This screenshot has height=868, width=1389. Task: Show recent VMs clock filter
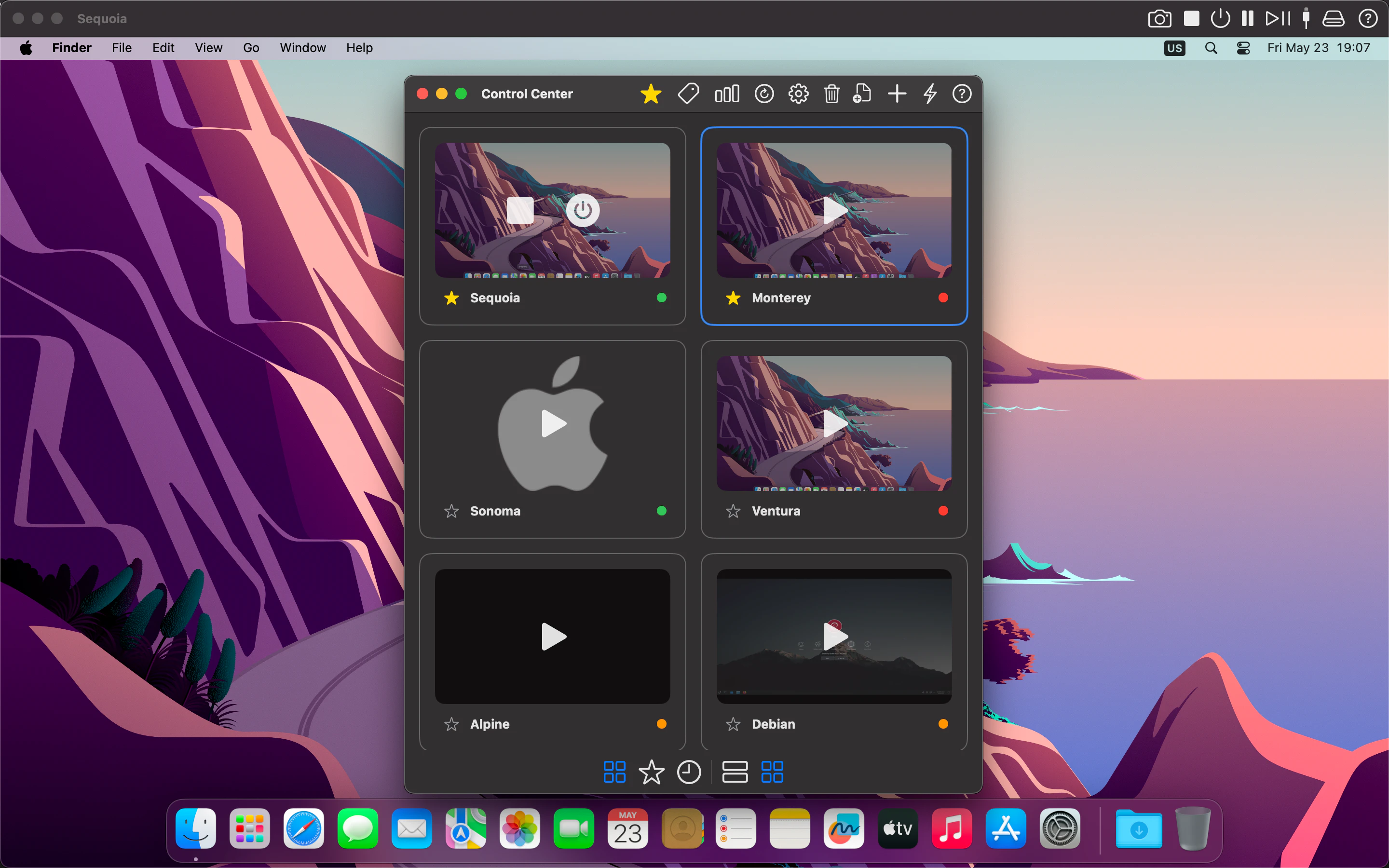[x=689, y=772]
